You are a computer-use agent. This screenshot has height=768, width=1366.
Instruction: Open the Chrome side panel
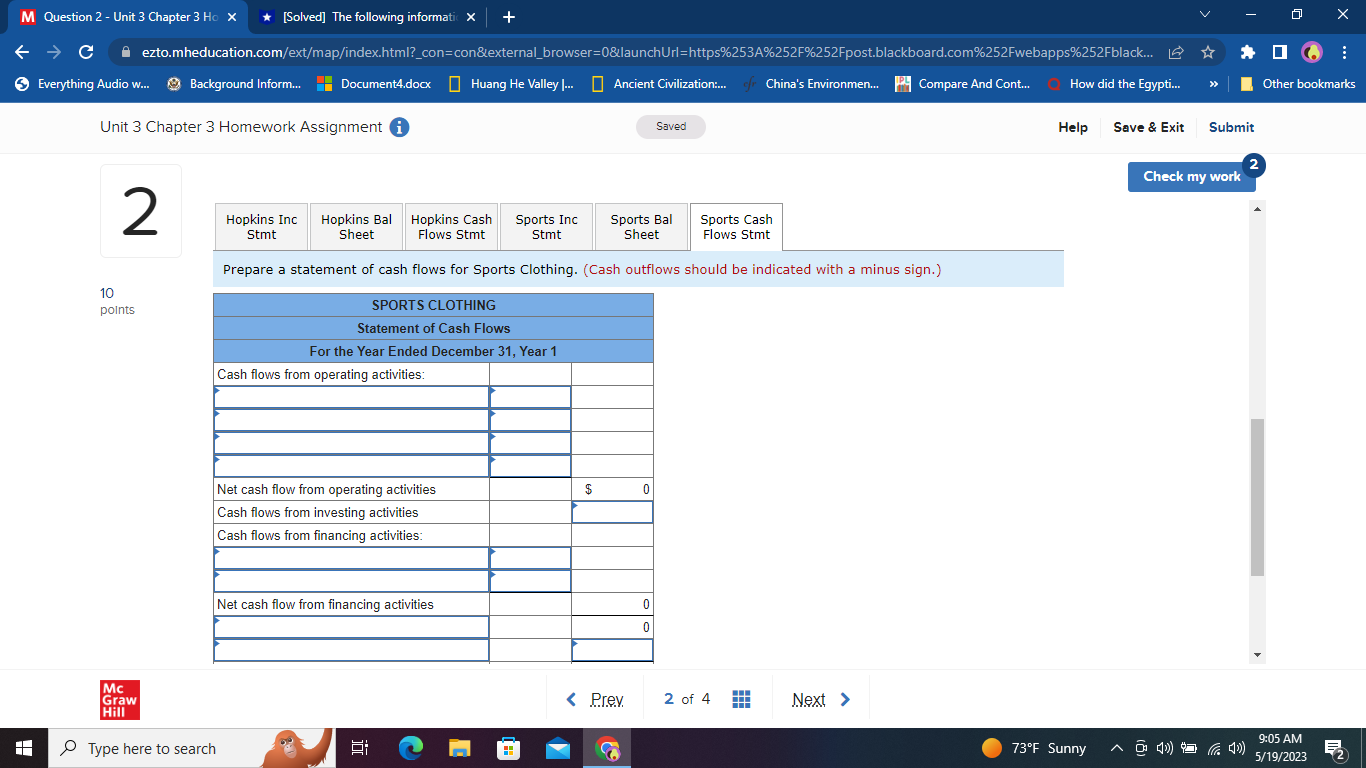pyautogui.click(x=1278, y=51)
